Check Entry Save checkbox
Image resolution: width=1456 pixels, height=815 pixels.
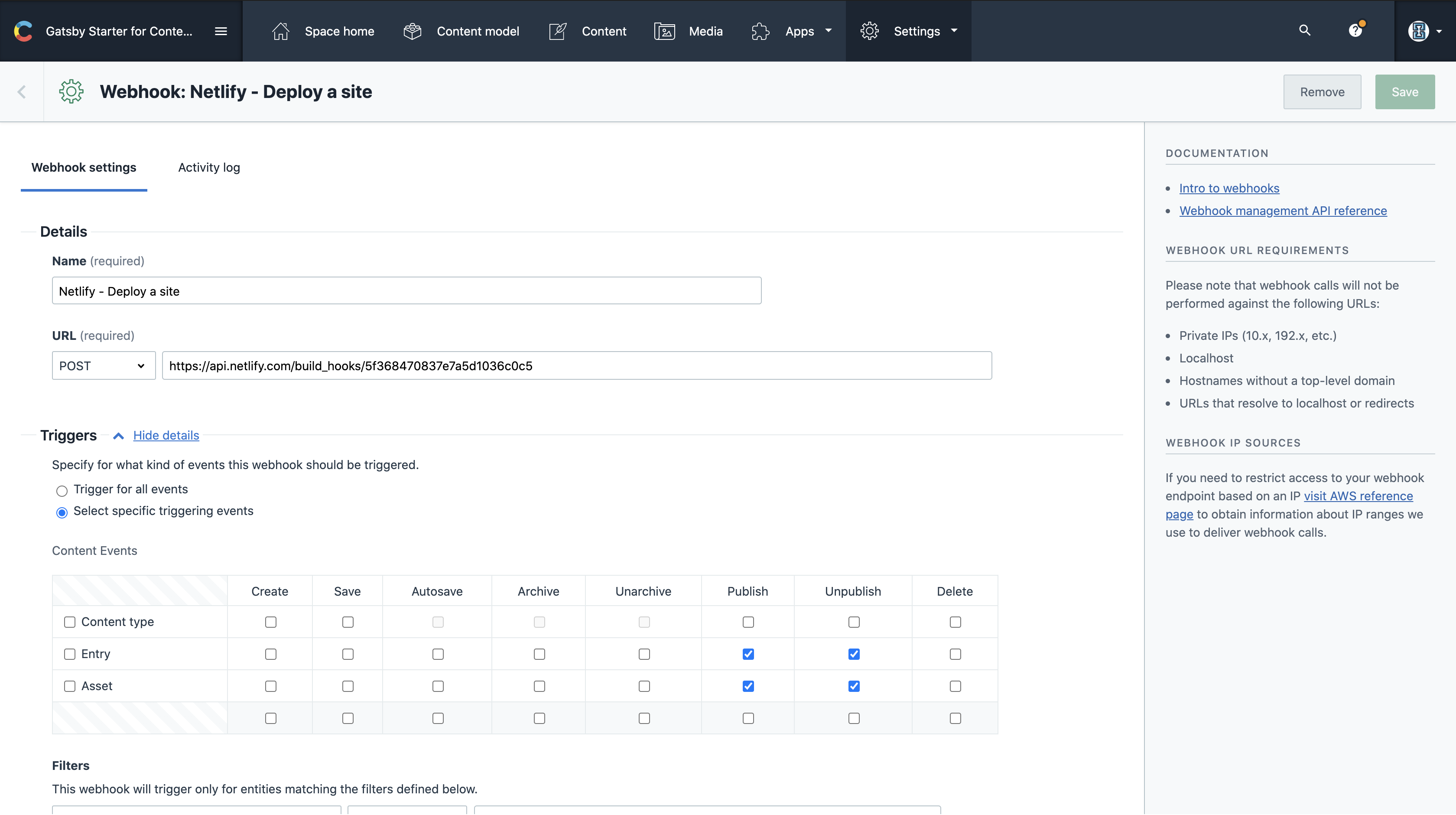tap(348, 654)
